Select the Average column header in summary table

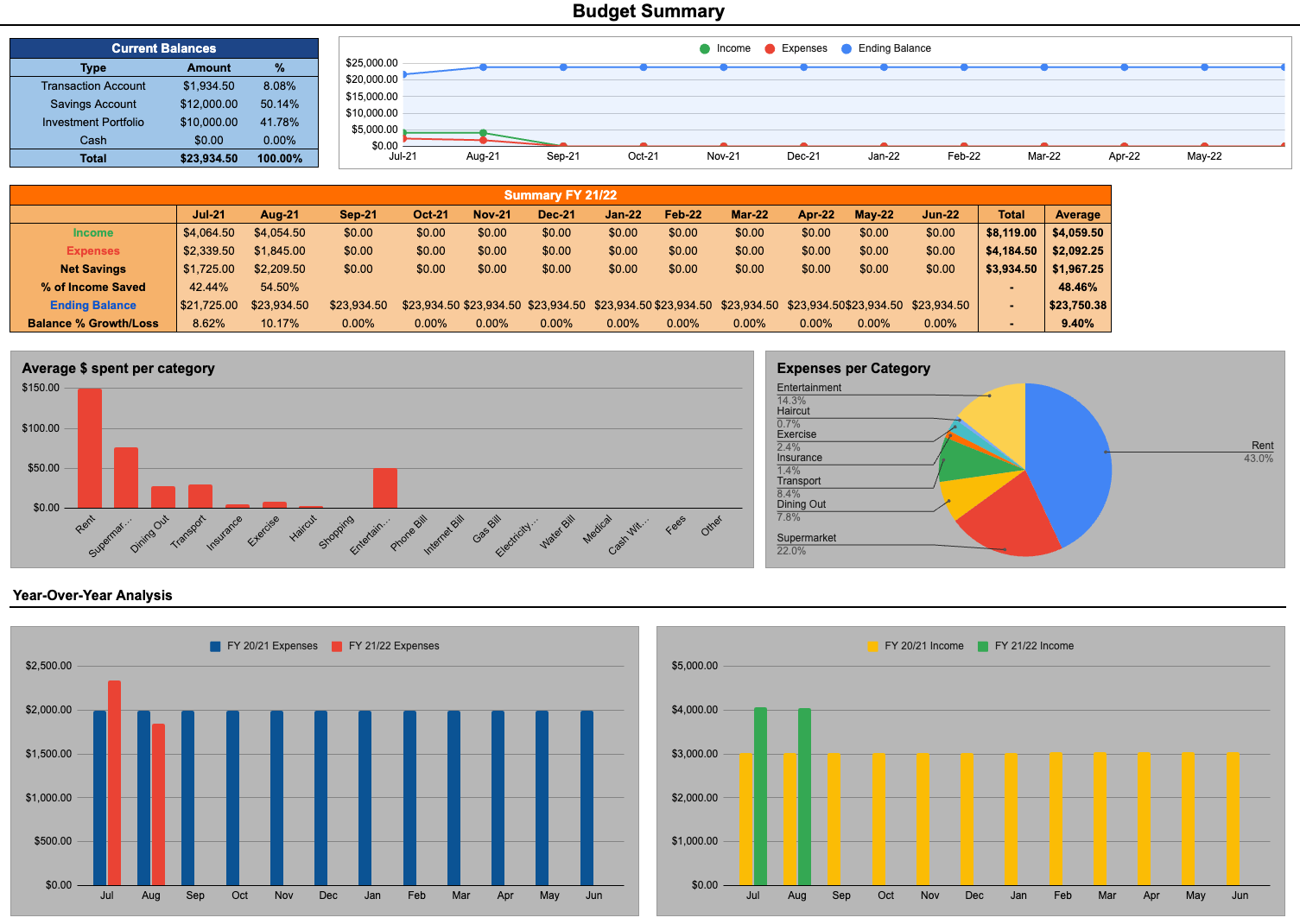tap(1077, 214)
